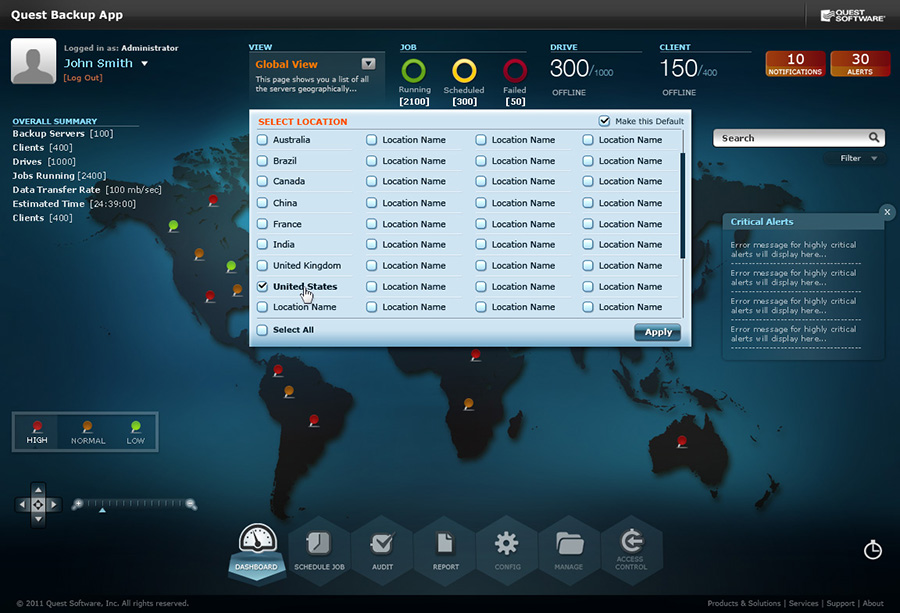Uncheck the United States checkbox
The width and height of the screenshot is (900, 613).
click(x=262, y=286)
